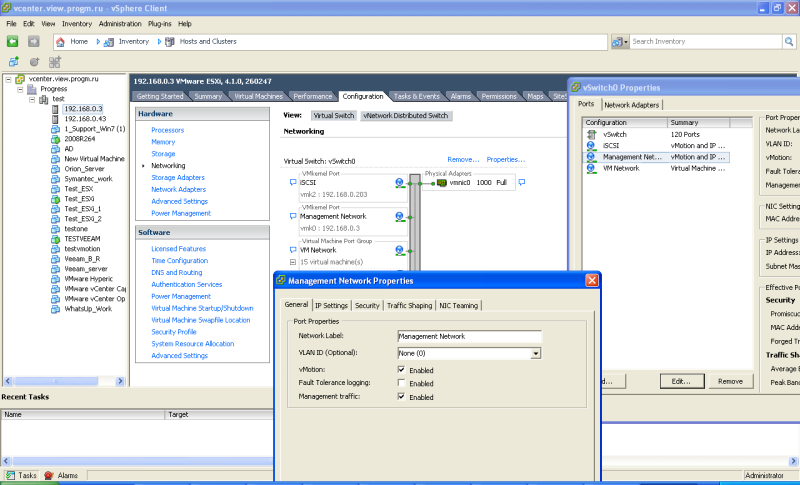The height and width of the screenshot is (485, 800).
Task: Click the Properties link for vSwitch0
Action: point(506,160)
